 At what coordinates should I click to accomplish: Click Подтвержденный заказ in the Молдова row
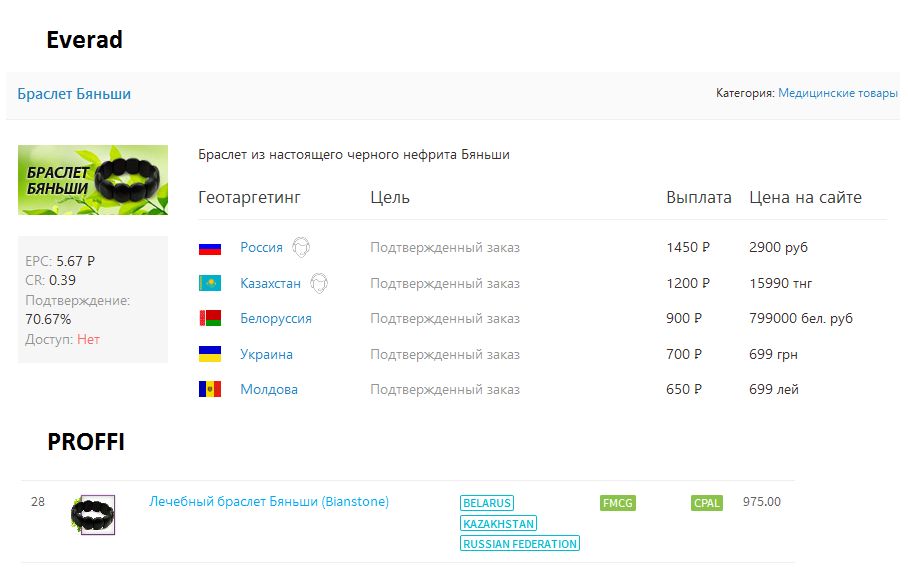[x=445, y=390]
